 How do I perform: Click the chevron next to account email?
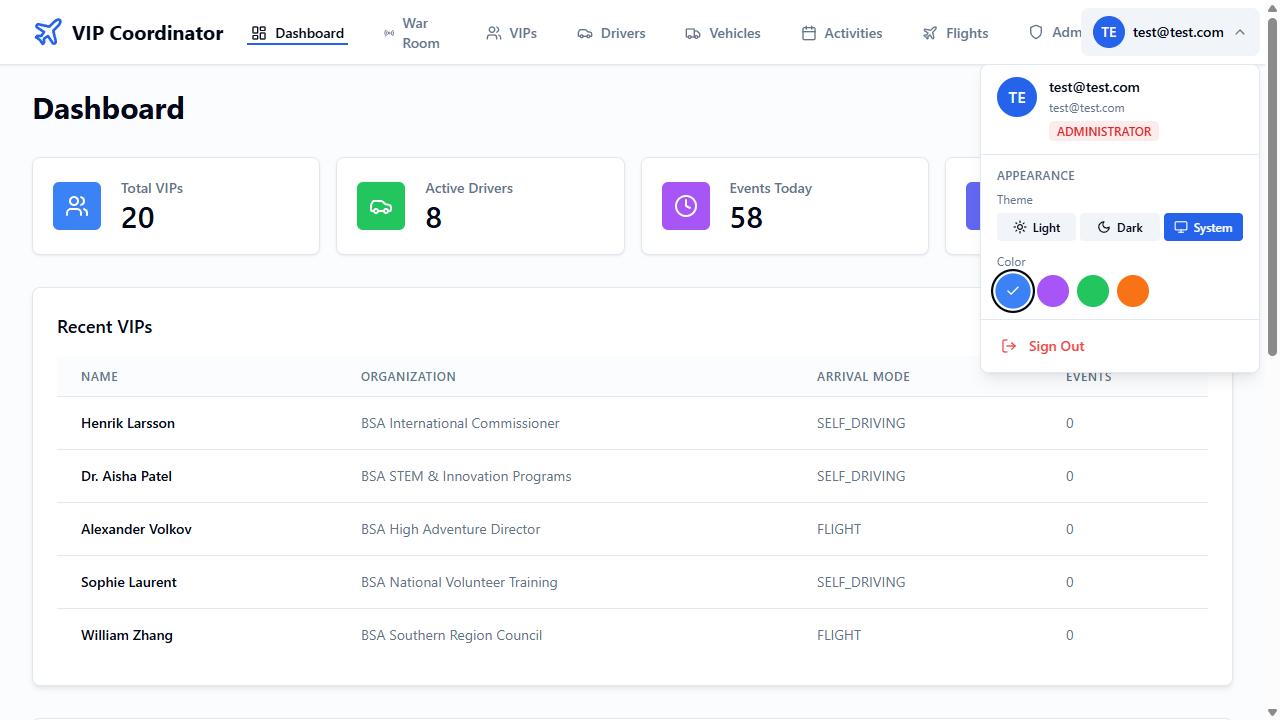[1240, 32]
